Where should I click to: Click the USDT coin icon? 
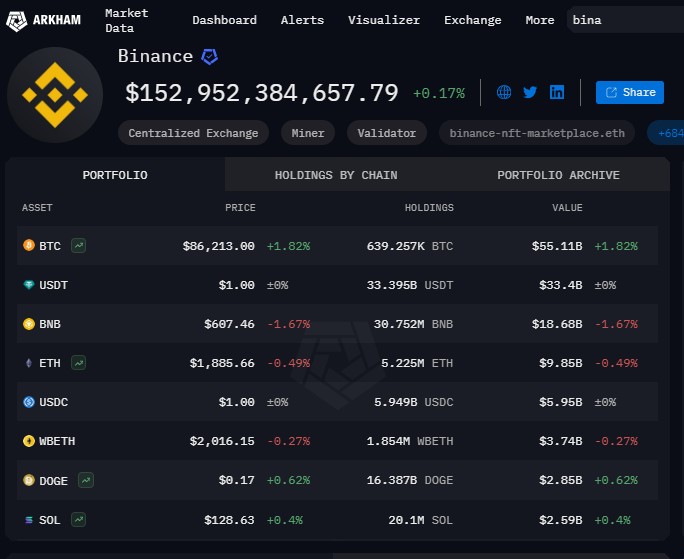29,285
